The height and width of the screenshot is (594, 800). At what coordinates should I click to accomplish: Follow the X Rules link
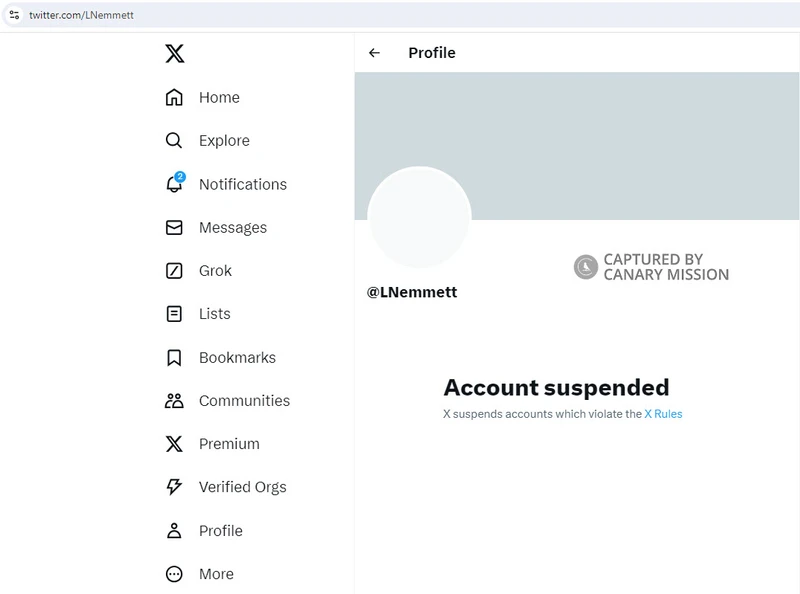coord(663,414)
